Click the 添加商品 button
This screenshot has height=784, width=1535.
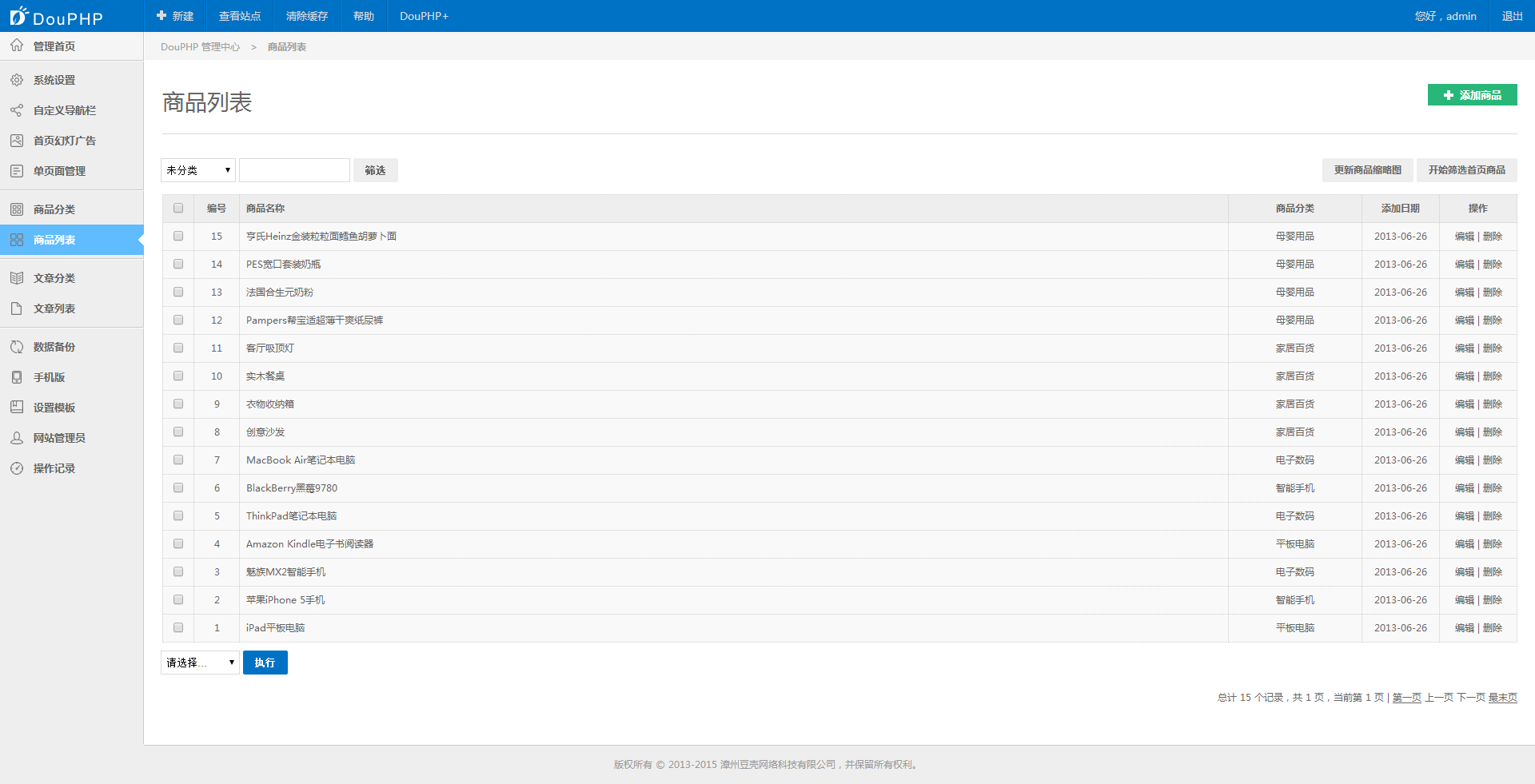1472,95
